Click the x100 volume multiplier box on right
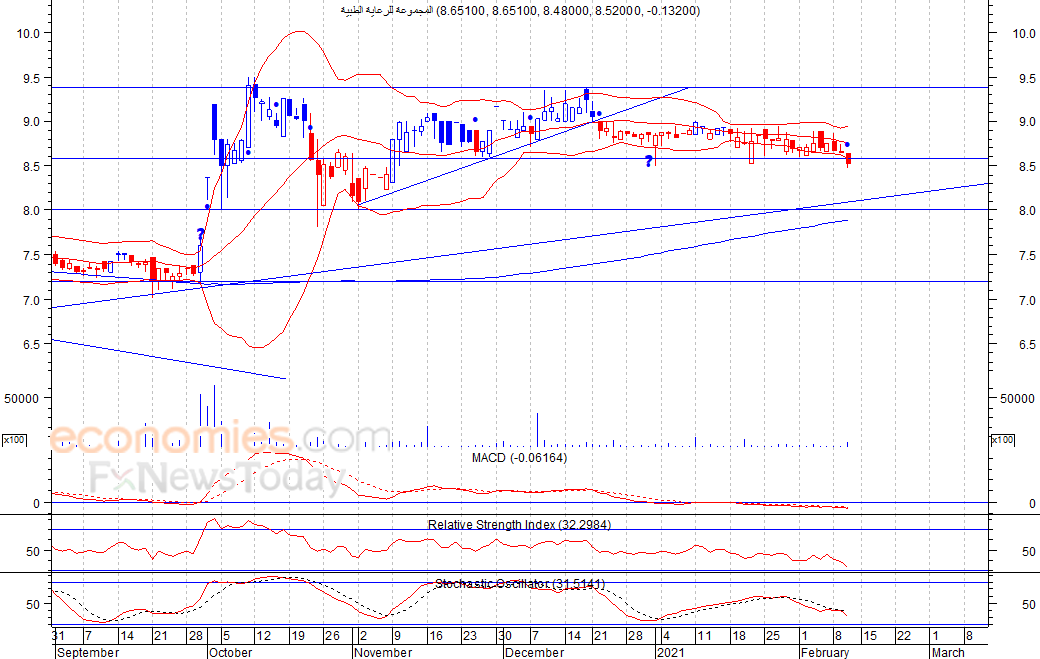The height and width of the screenshot is (659, 1040). tap(1002, 440)
